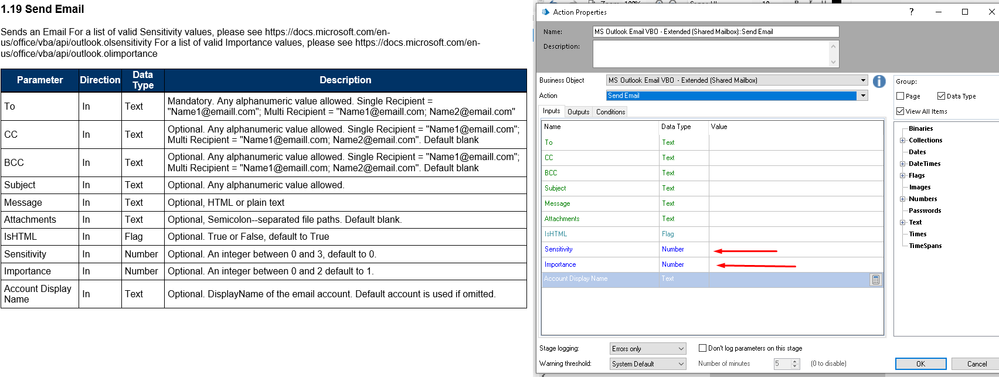Expand the DateTimes tree node
This screenshot has width=999, height=377.
coord(902,164)
